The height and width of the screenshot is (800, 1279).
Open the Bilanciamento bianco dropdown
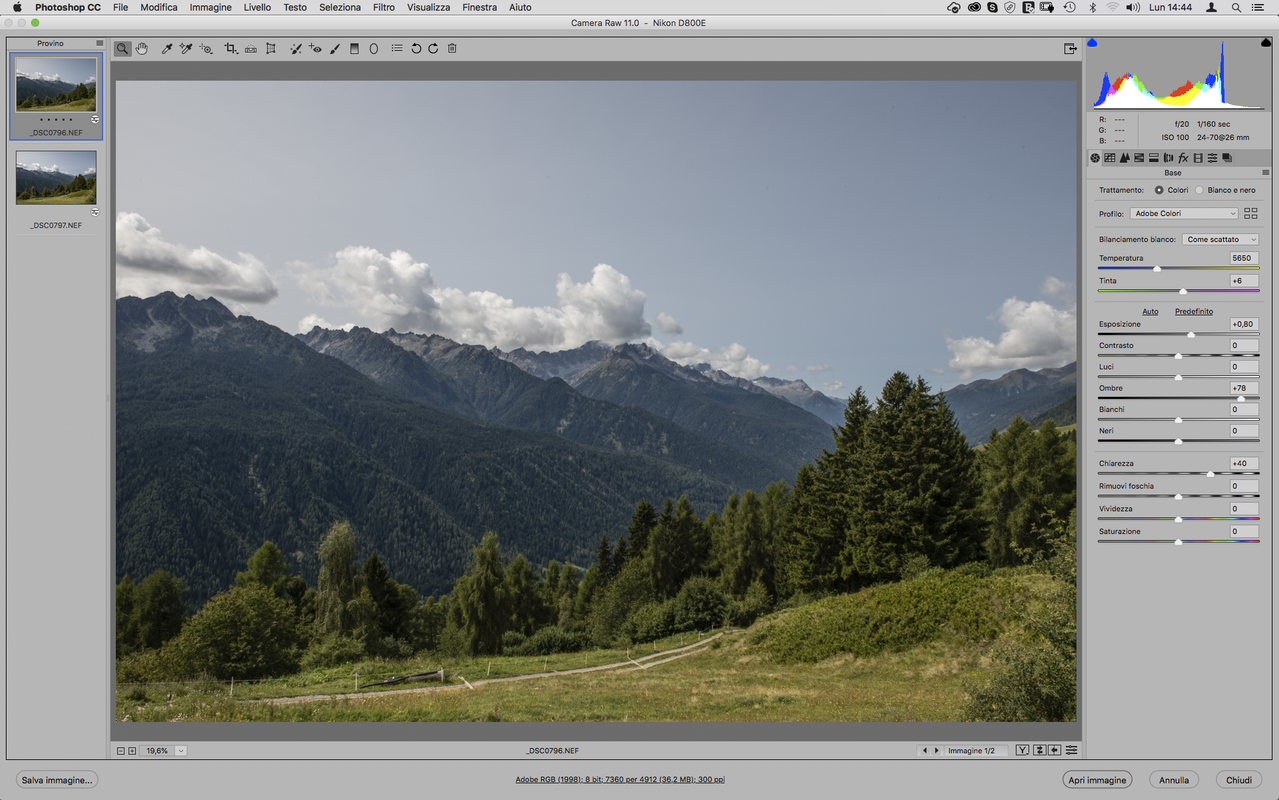tap(1220, 239)
